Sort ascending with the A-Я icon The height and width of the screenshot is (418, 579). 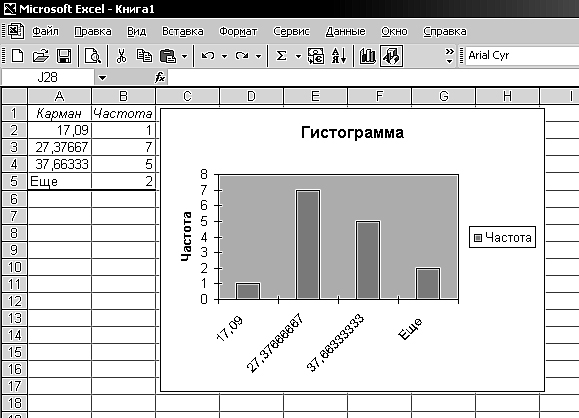click(339, 56)
